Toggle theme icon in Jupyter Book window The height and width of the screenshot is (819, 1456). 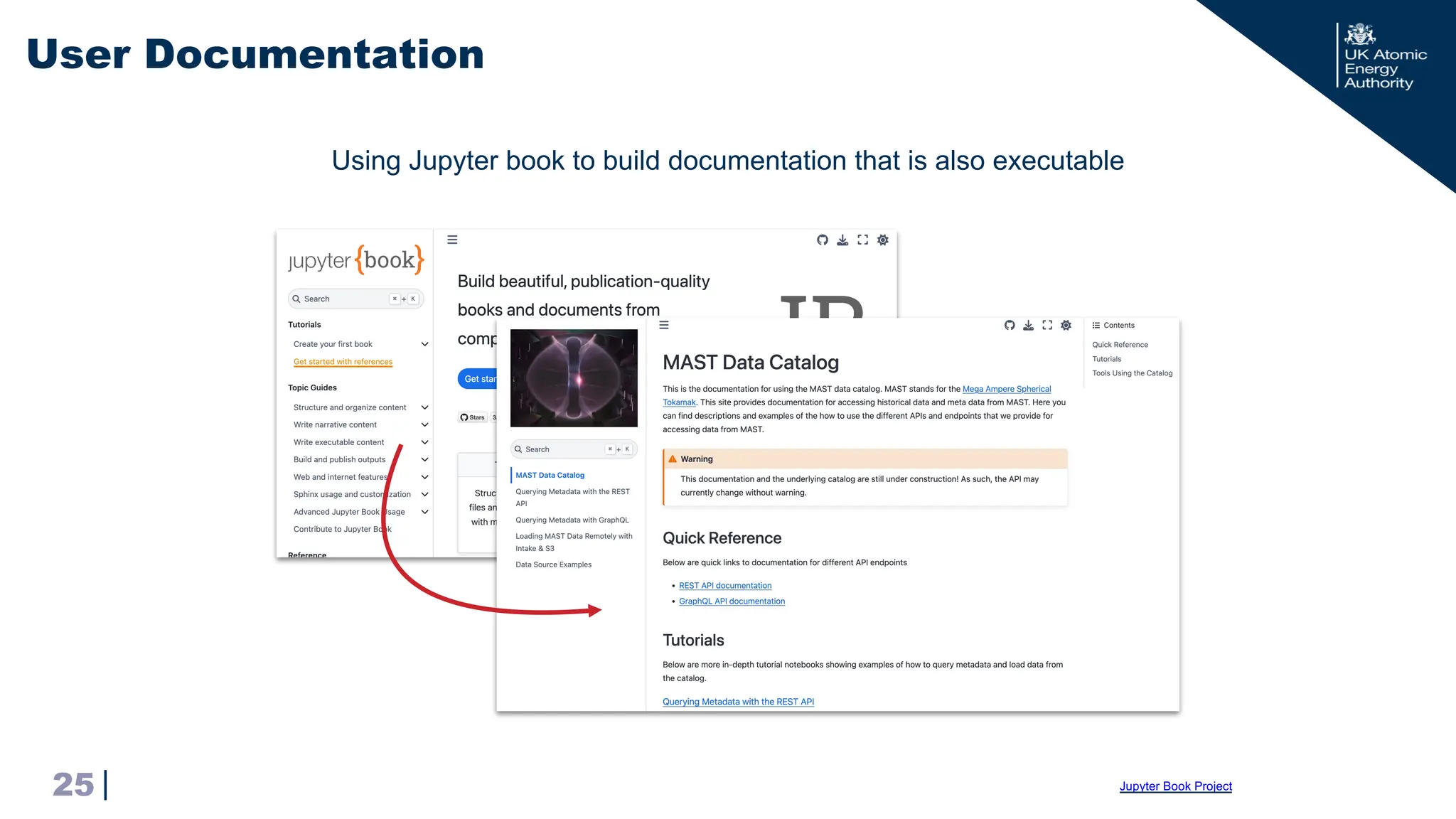[882, 240]
